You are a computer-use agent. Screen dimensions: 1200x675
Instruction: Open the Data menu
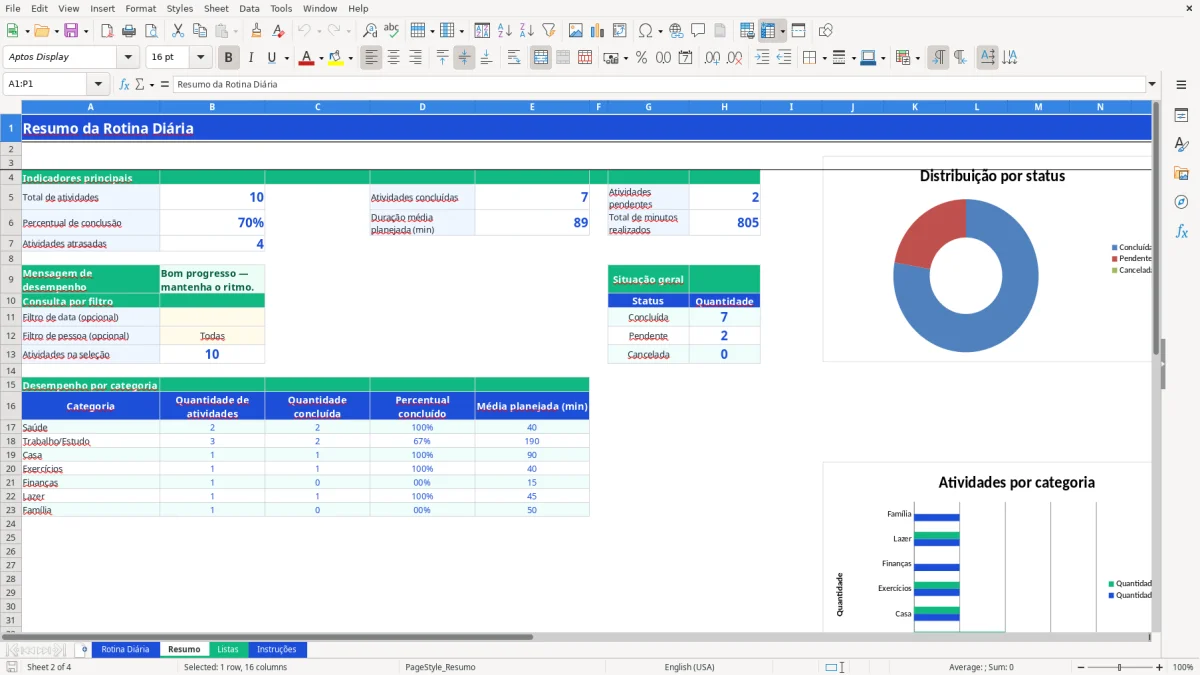tap(249, 8)
